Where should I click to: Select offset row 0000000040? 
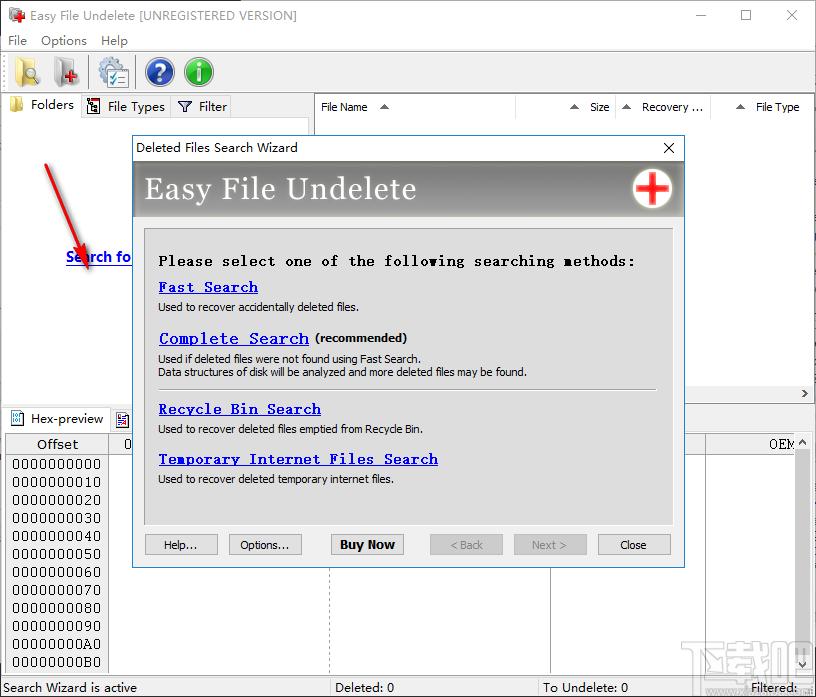[57, 536]
